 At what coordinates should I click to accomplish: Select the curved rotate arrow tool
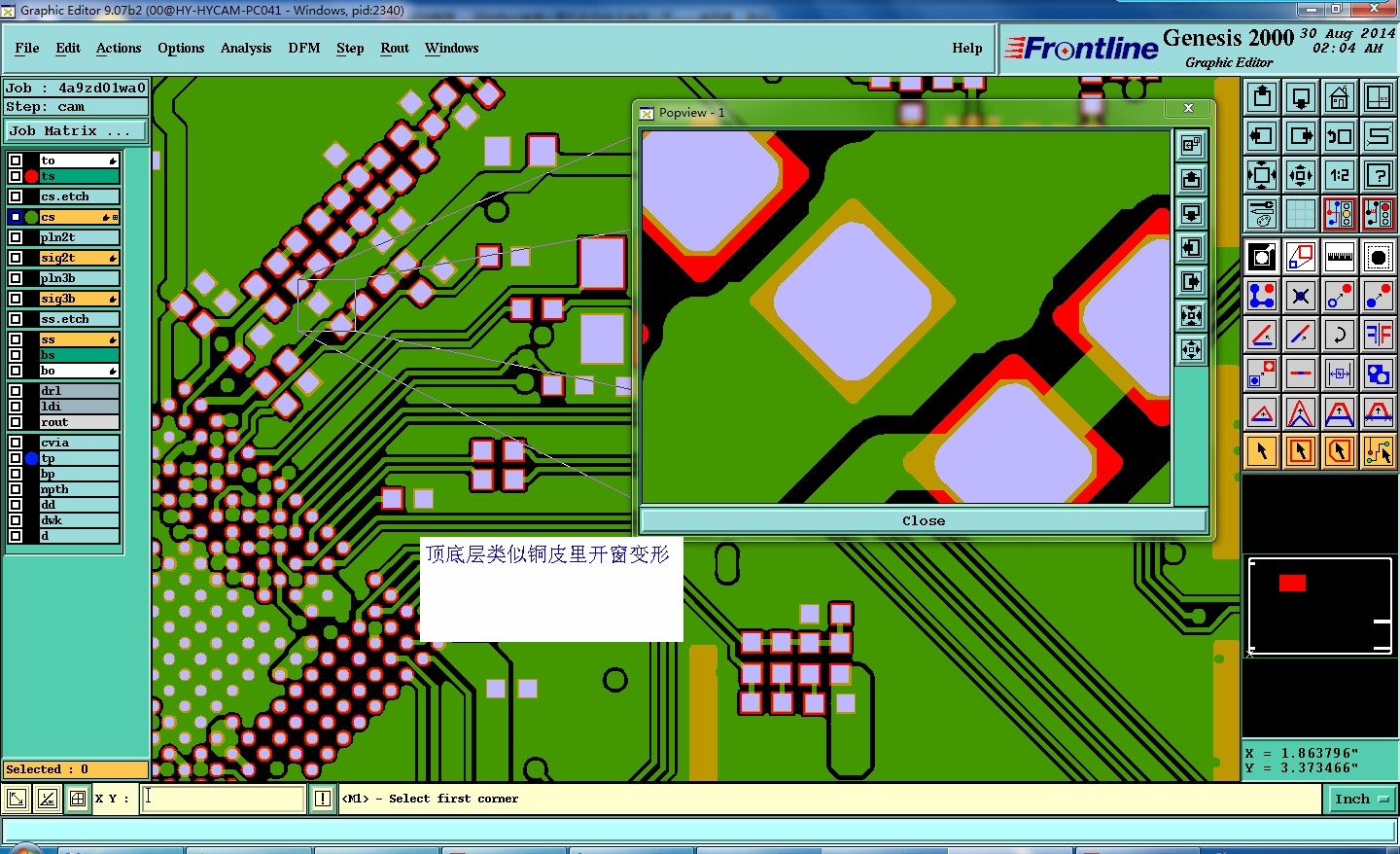[x=1340, y=335]
